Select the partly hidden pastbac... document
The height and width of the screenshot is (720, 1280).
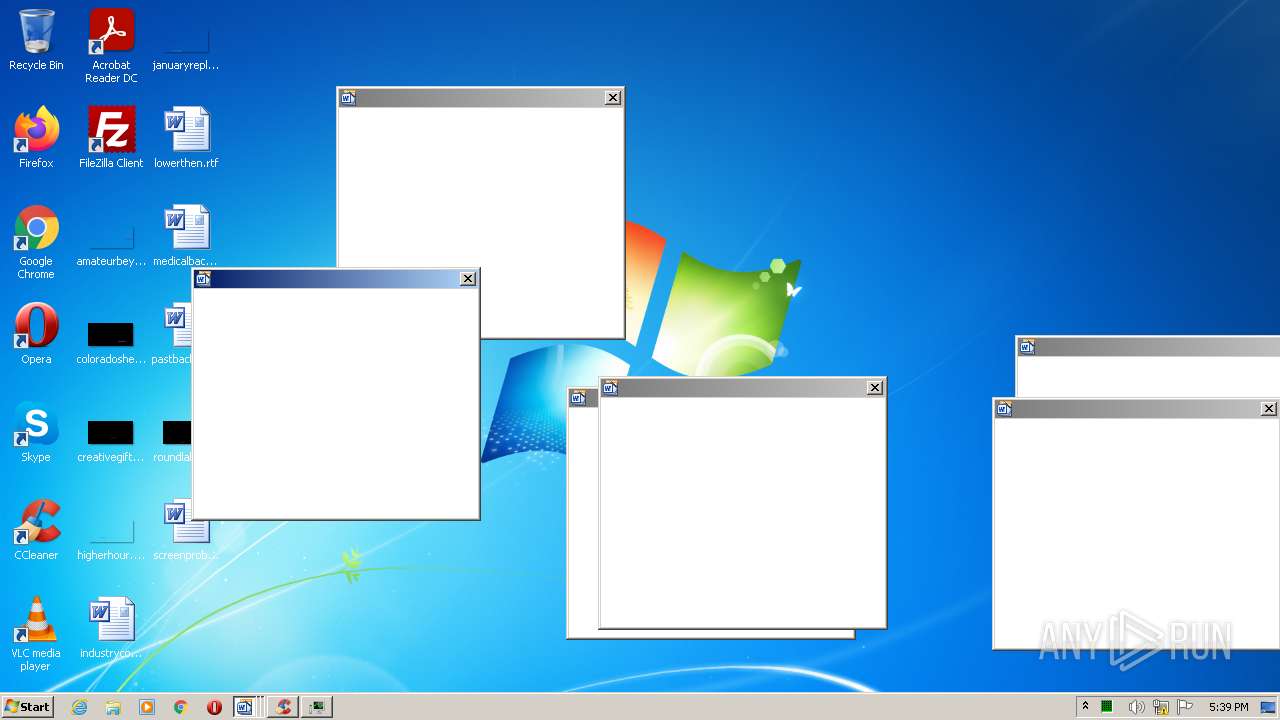click(171, 334)
